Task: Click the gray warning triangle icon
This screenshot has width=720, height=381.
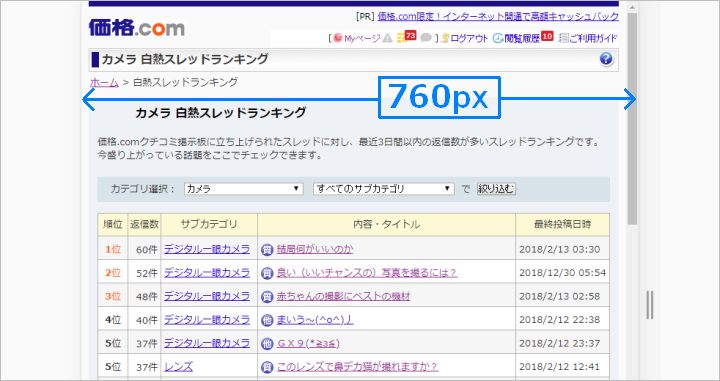Action: coord(388,38)
